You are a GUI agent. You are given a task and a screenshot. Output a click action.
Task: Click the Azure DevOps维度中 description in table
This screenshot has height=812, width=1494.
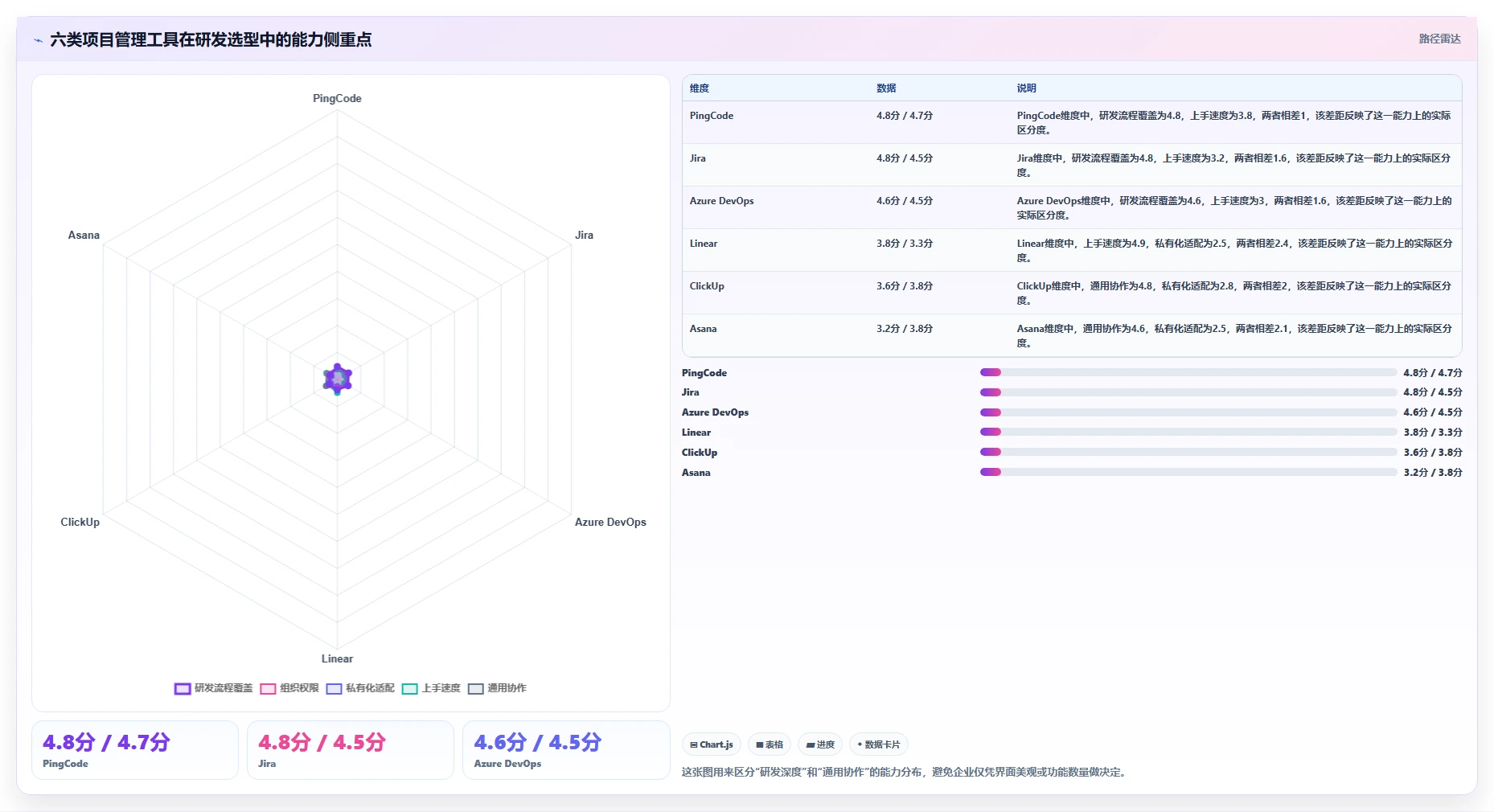pos(1234,208)
